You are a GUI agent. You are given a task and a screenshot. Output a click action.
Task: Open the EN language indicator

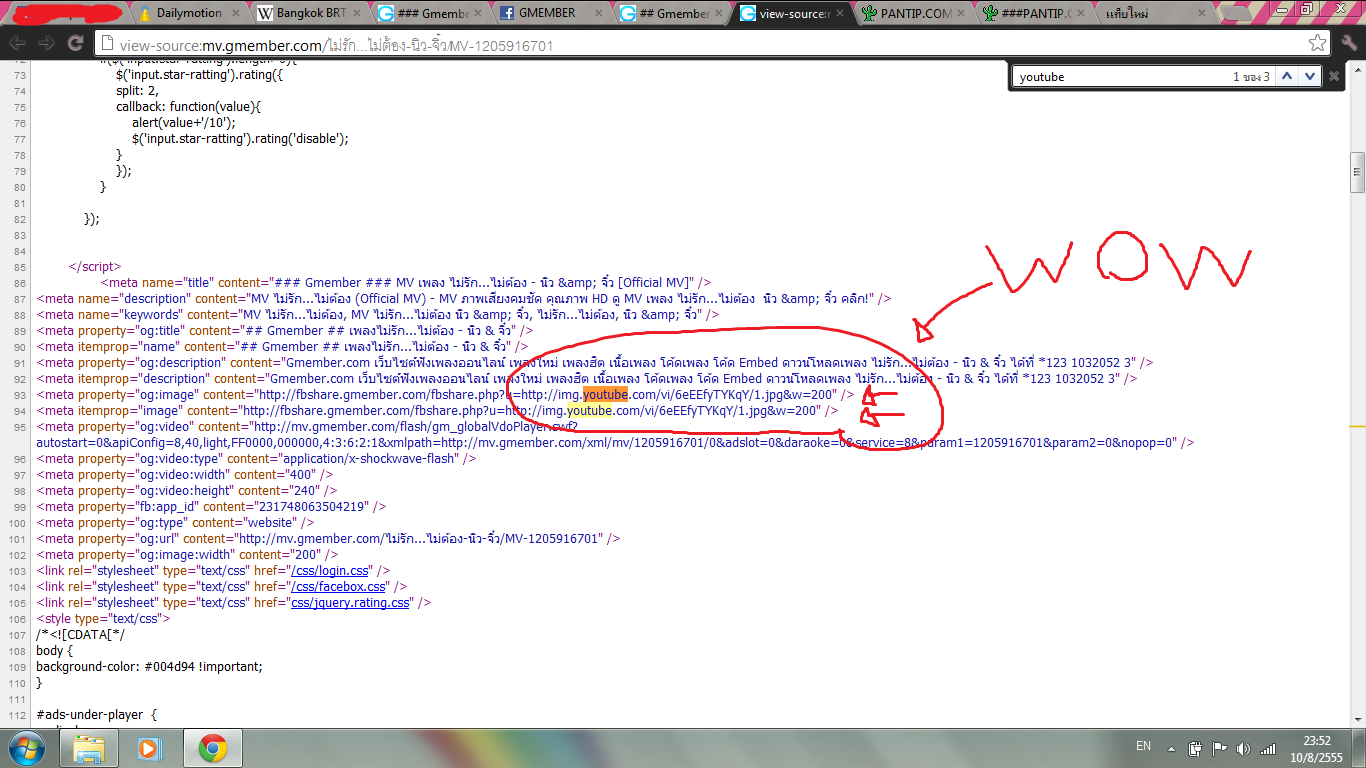(1143, 747)
